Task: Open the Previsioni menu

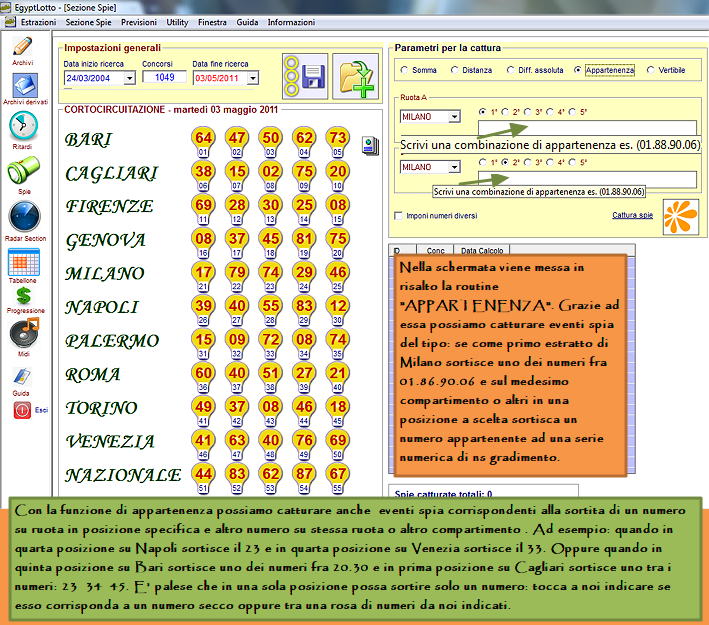Action: tap(139, 22)
